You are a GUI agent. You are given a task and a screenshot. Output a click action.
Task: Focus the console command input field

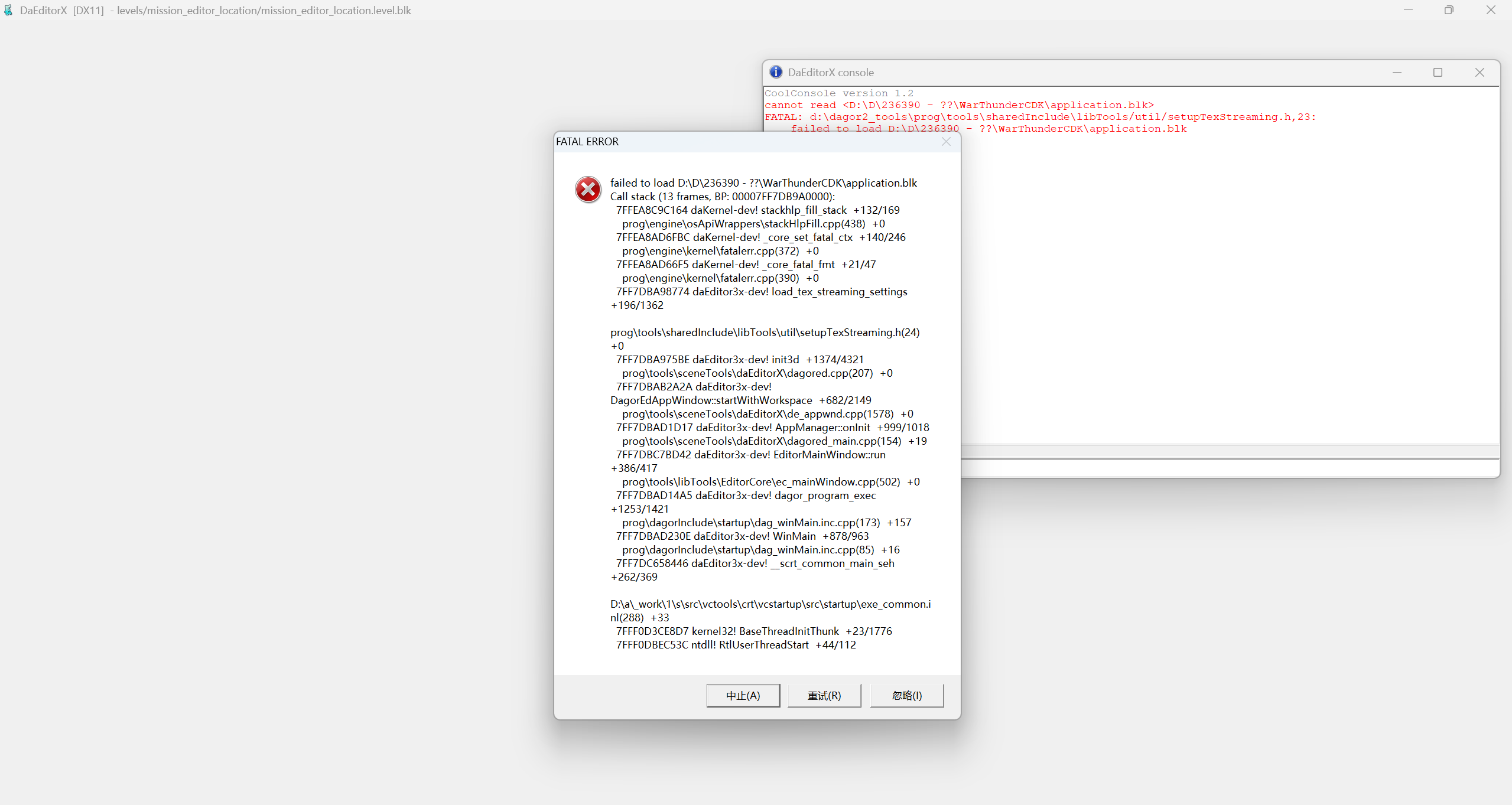[x=1229, y=468]
